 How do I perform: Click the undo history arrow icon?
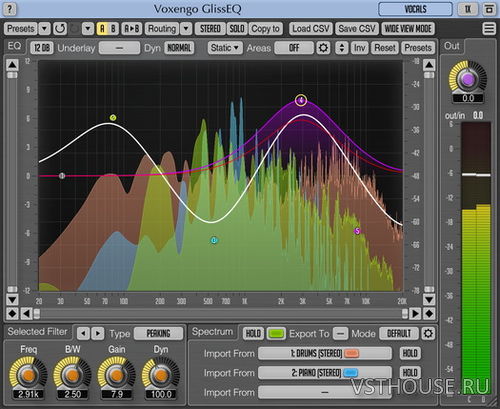pos(60,29)
